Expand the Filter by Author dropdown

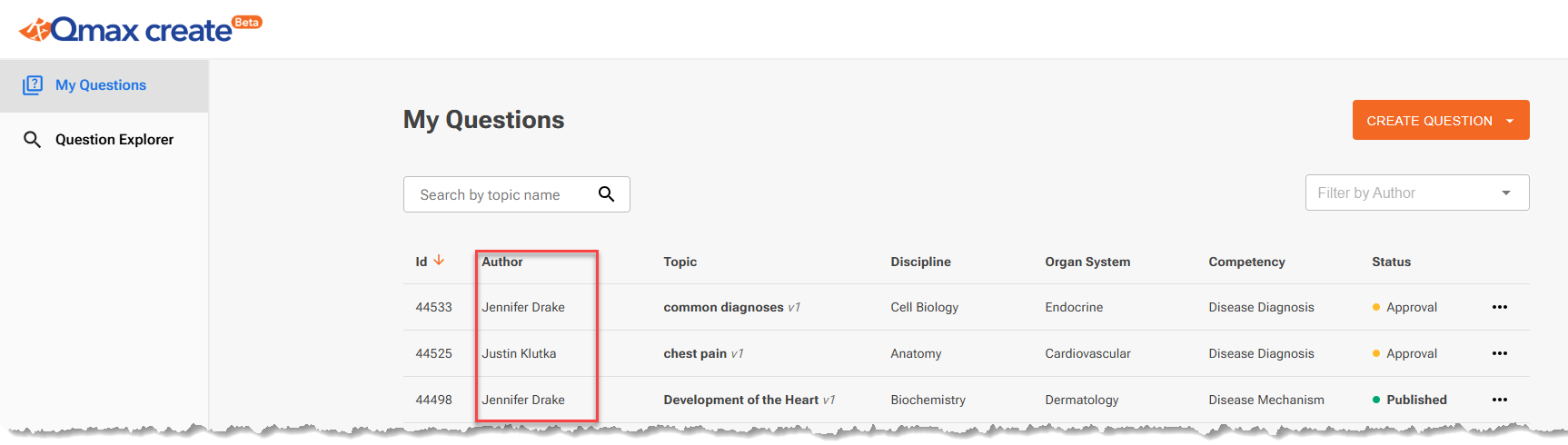tap(1505, 193)
